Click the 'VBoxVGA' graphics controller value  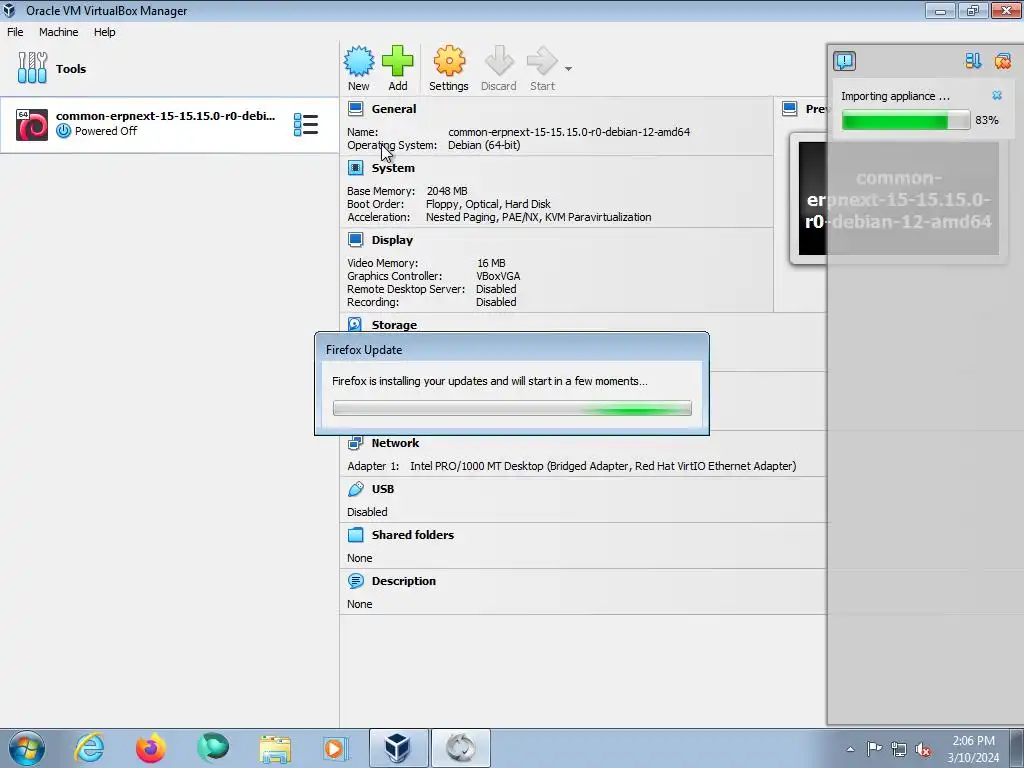pos(498,276)
